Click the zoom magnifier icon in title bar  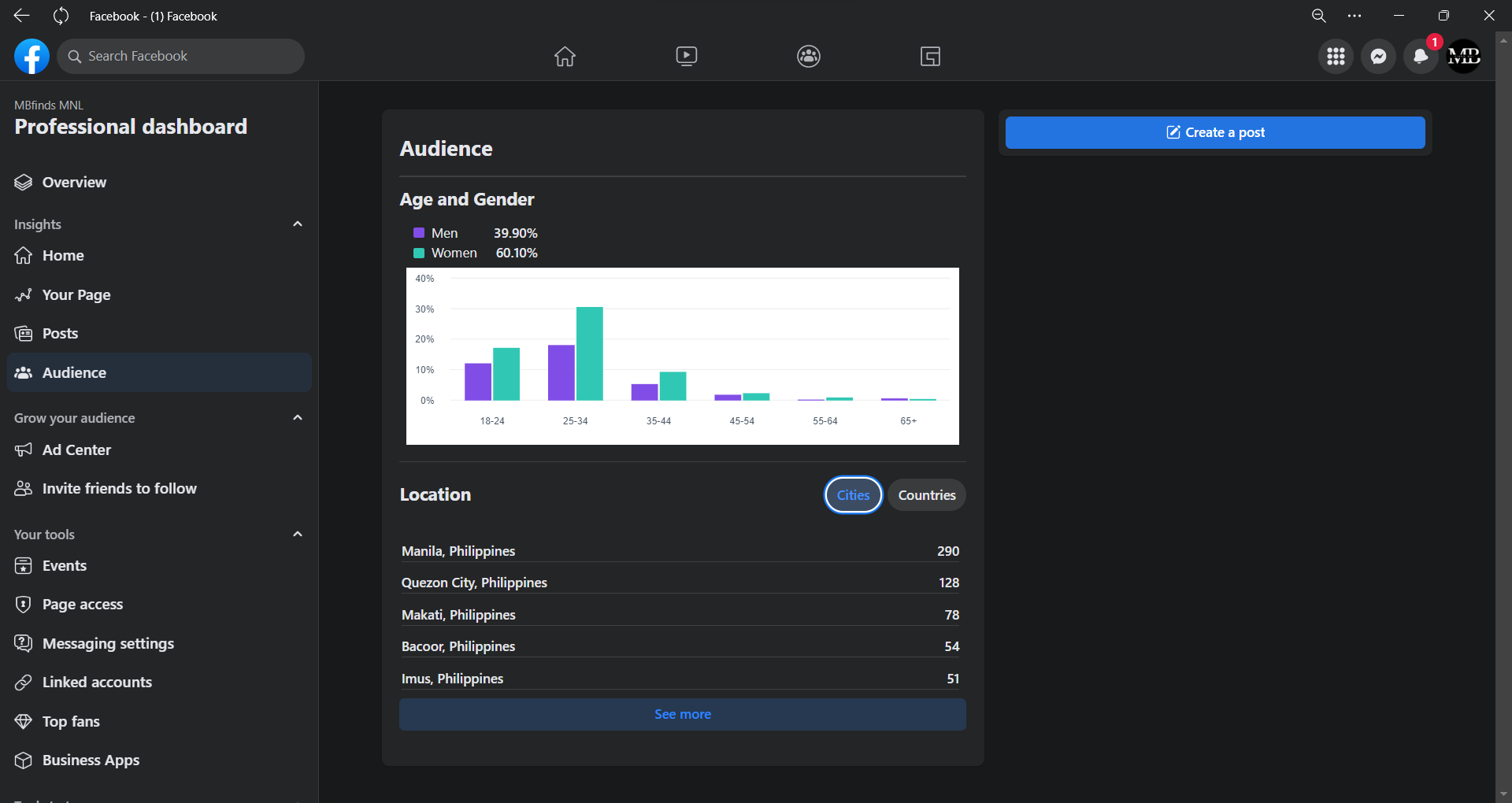click(1318, 16)
